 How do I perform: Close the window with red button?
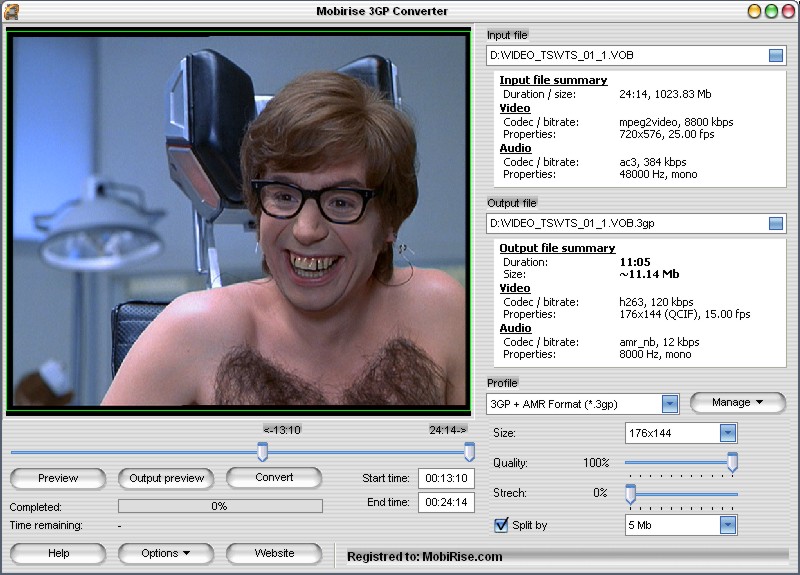(788, 11)
